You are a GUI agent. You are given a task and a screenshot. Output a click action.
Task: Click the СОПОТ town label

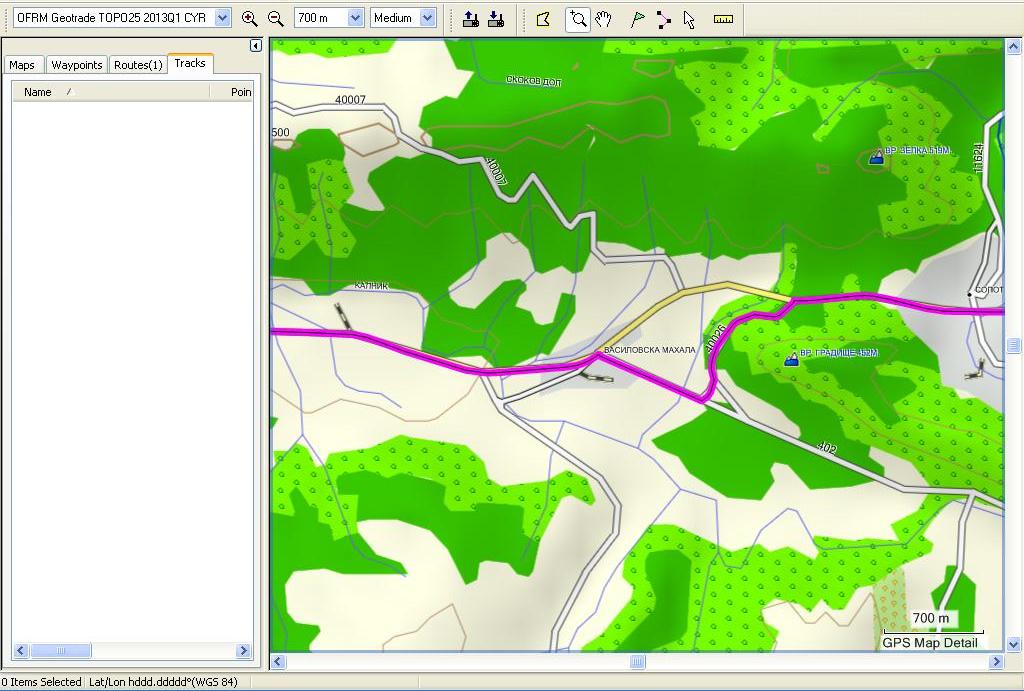(x=989, y=289)
